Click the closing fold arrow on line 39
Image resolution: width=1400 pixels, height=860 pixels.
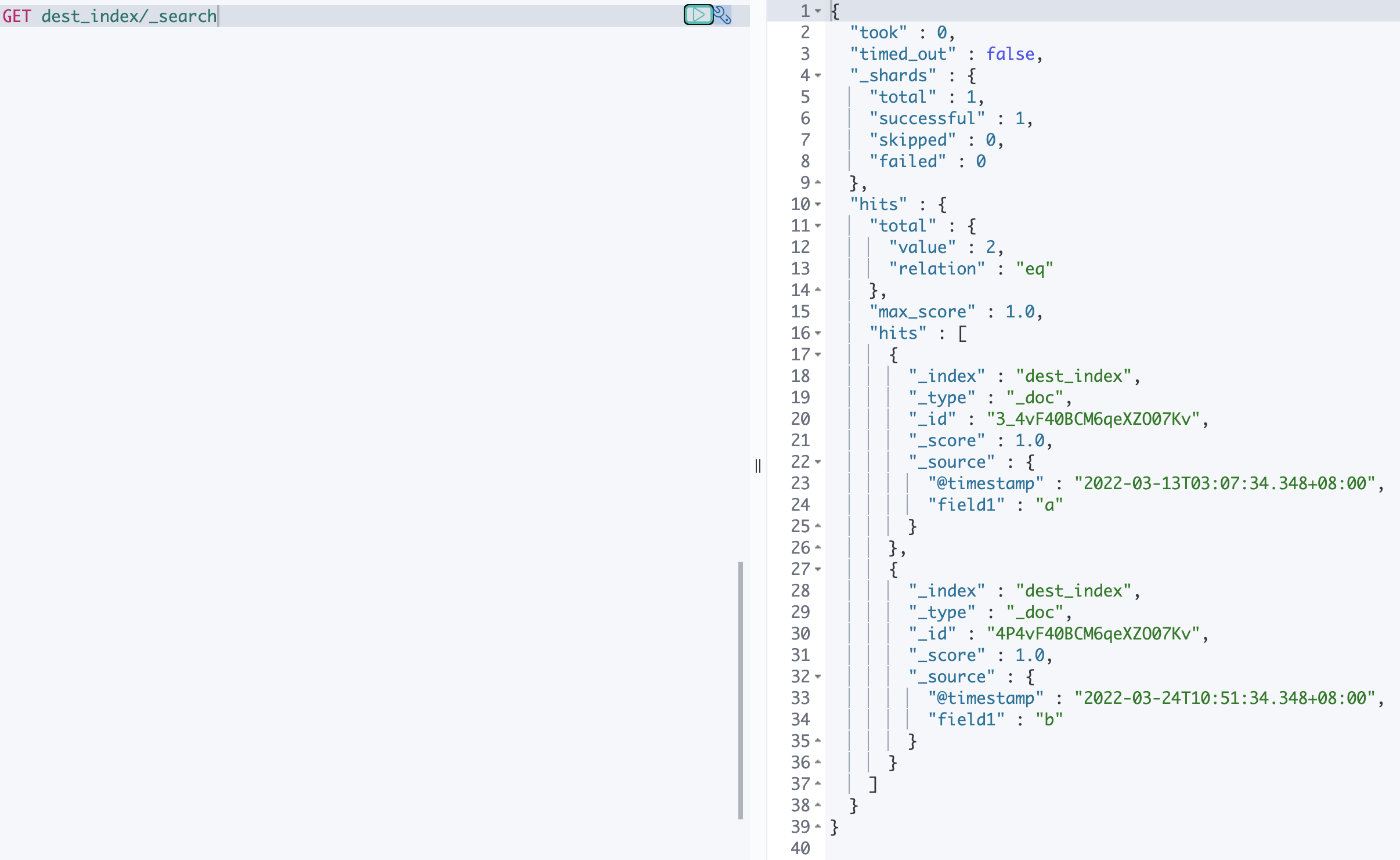coord(818,826)
